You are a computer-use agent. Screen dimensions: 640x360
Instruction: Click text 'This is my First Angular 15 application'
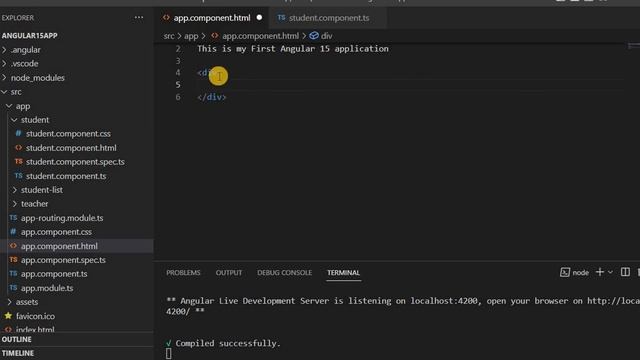pos(293,49)
